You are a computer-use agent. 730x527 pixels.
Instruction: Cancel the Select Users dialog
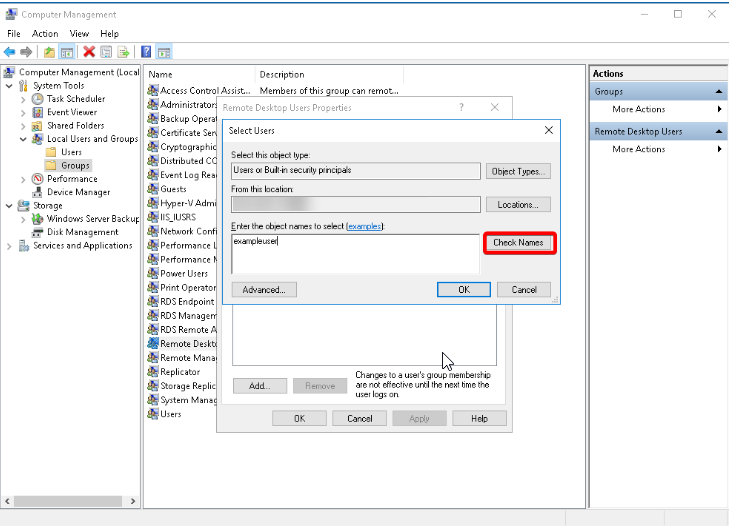(524, 290)
